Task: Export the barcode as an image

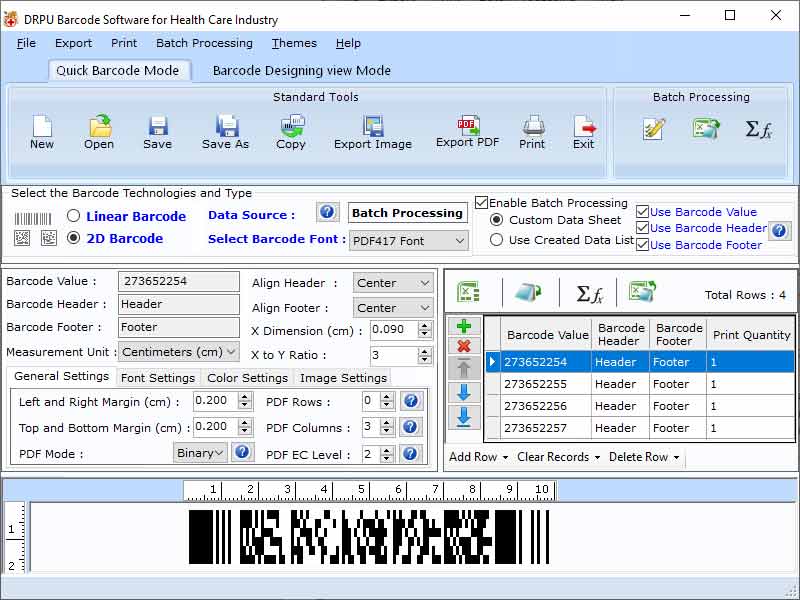Action: click(373, 130)
